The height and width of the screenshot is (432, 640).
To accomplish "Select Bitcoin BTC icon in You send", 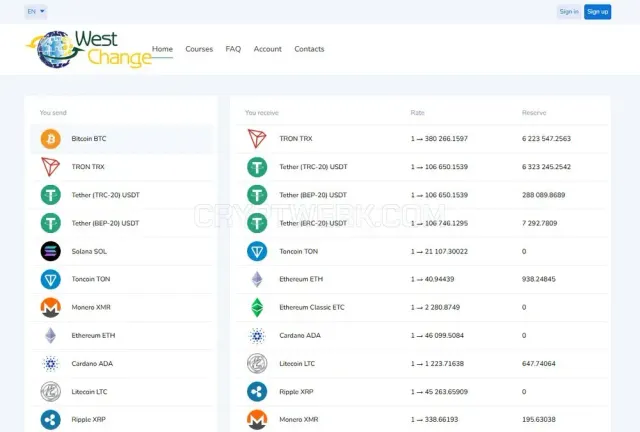I will [x=51, y=139].
